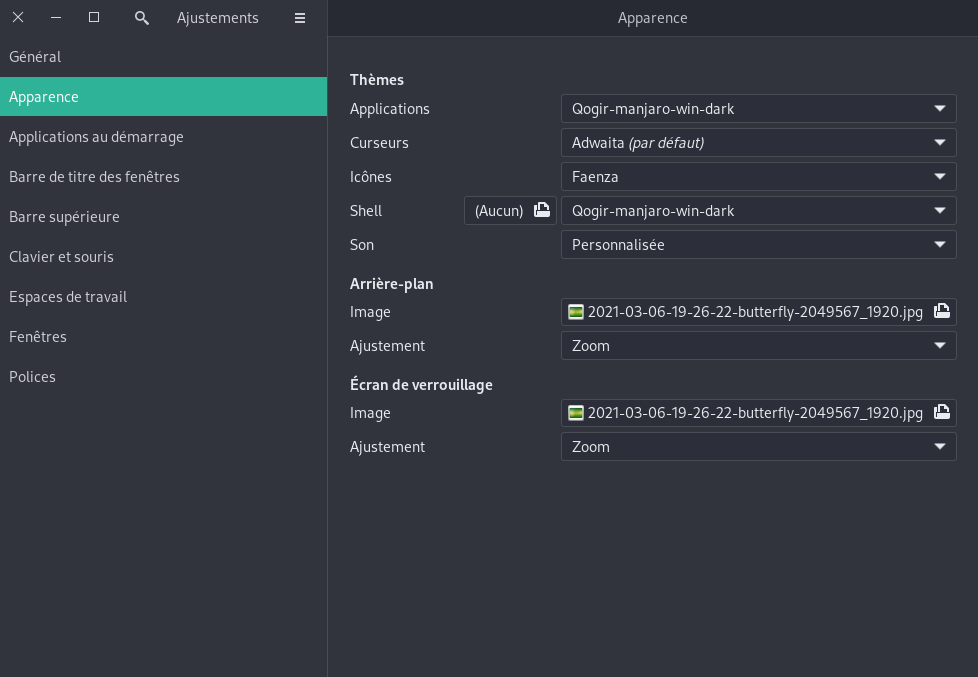This screenshot has width=978, height=677.
Task: Choose the Écran de verrouillage image file button
Action: click(x=758, y=412)
